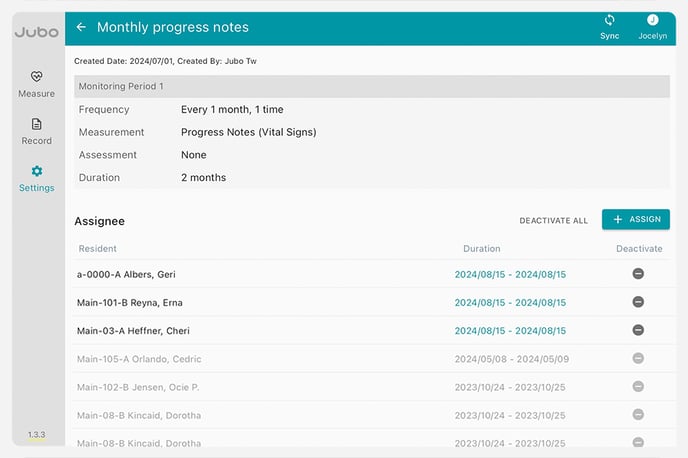688x458 pixels.
Task: Click the Resident column header
Action: [98, 249]
